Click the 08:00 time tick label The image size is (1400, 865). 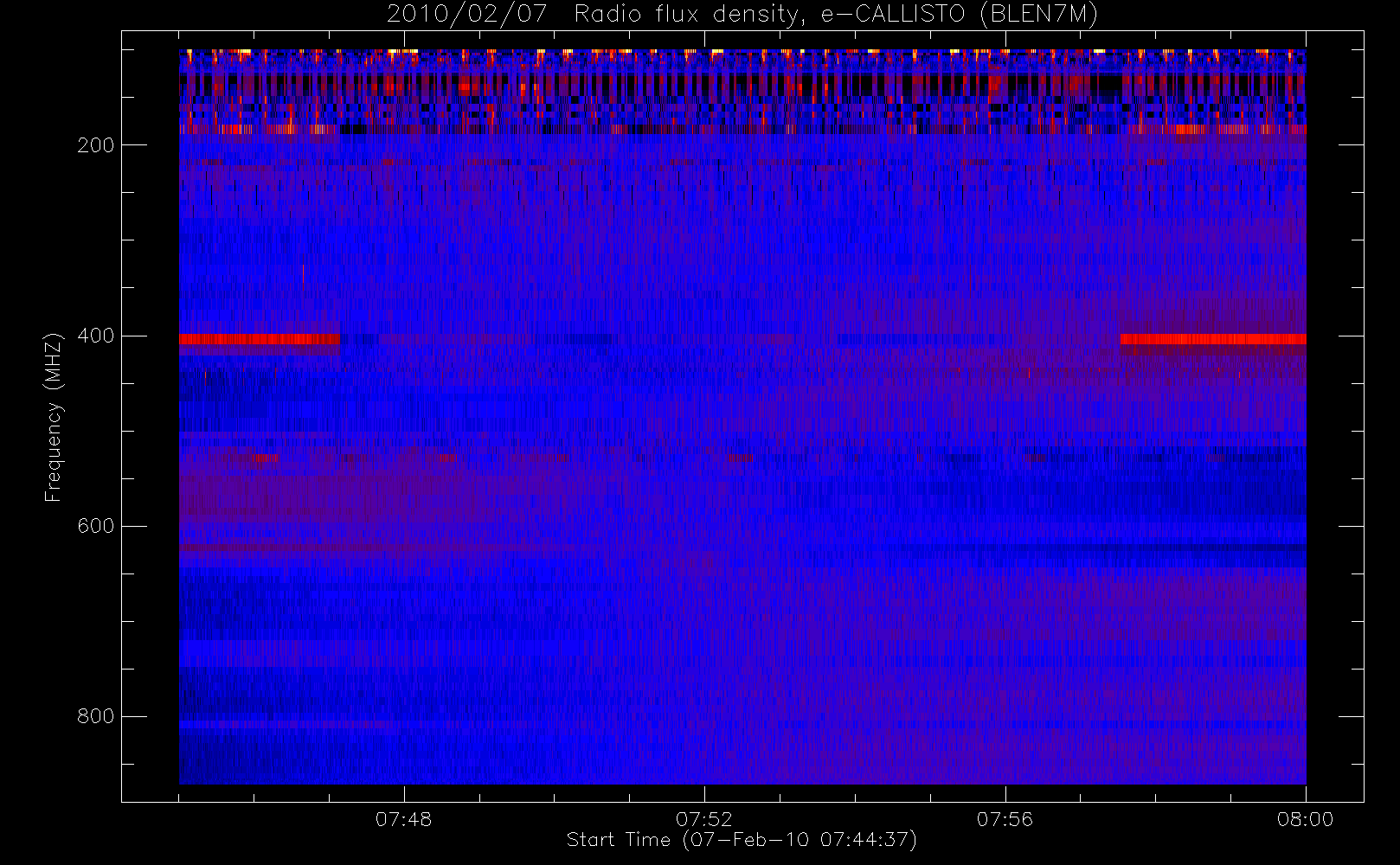pos(1306,819)
